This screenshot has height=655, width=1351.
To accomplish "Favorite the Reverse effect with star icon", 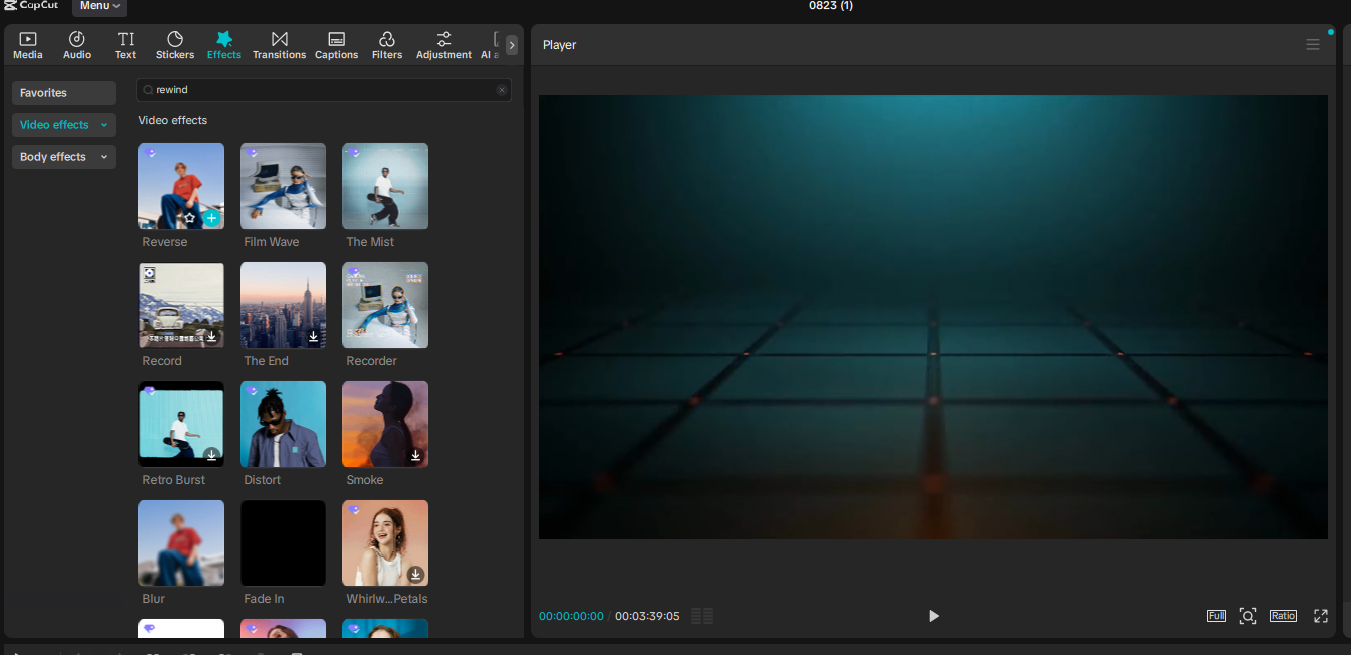I will click(x=189, y=218).
